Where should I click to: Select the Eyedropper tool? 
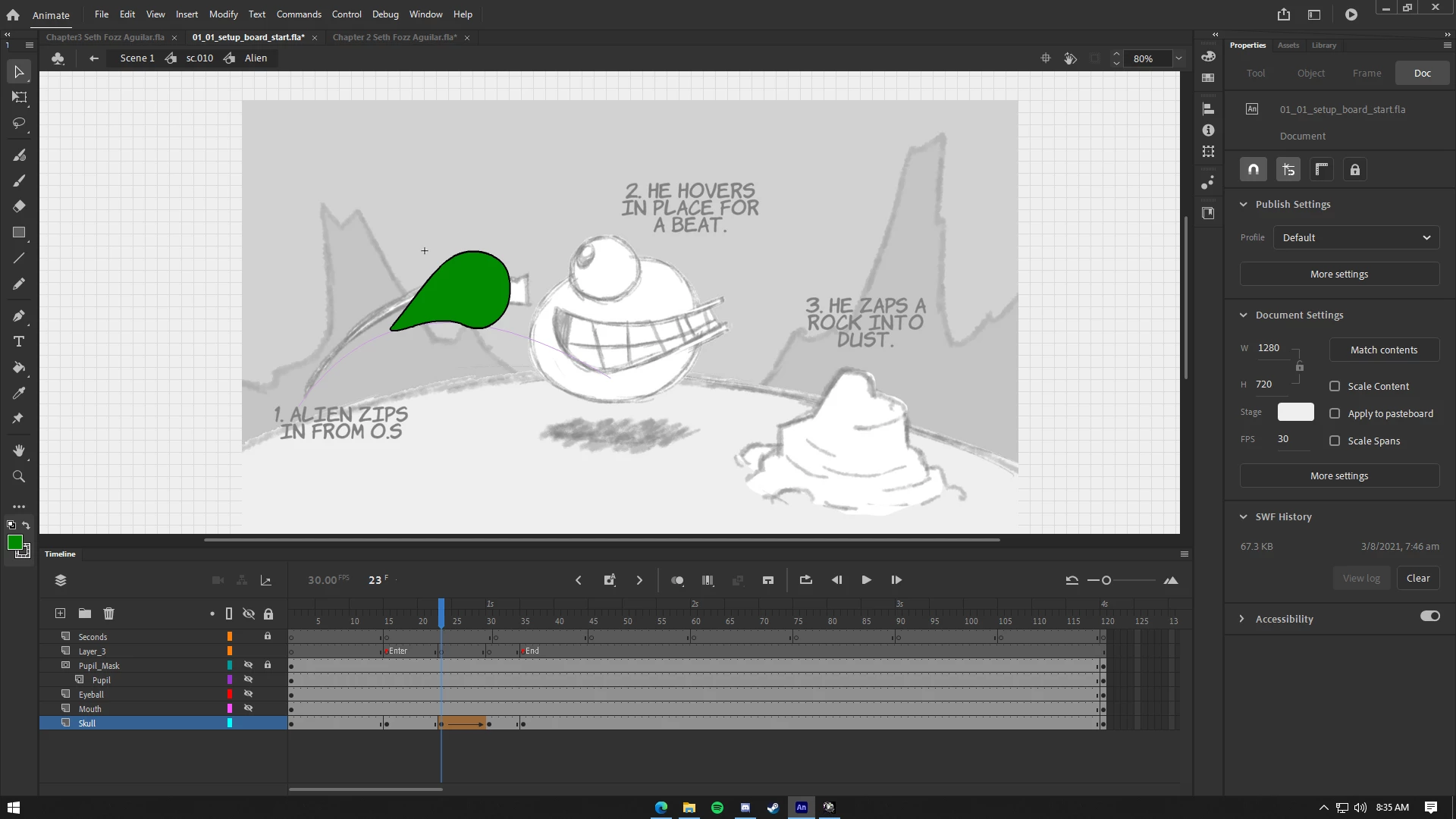click(x=19, y=393)
